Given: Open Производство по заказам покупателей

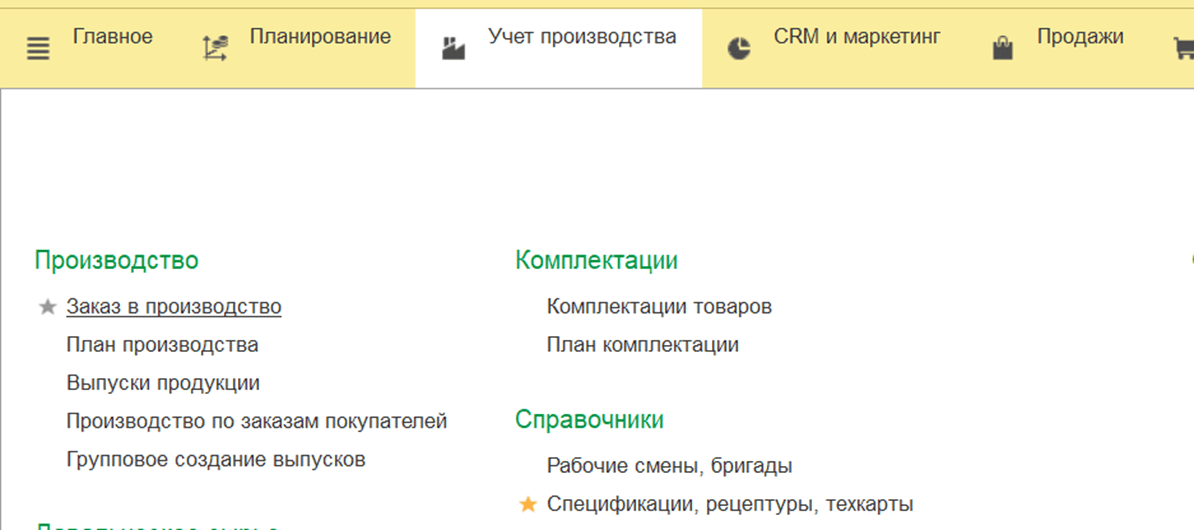Looking at the screenshot, I should 256,421.
